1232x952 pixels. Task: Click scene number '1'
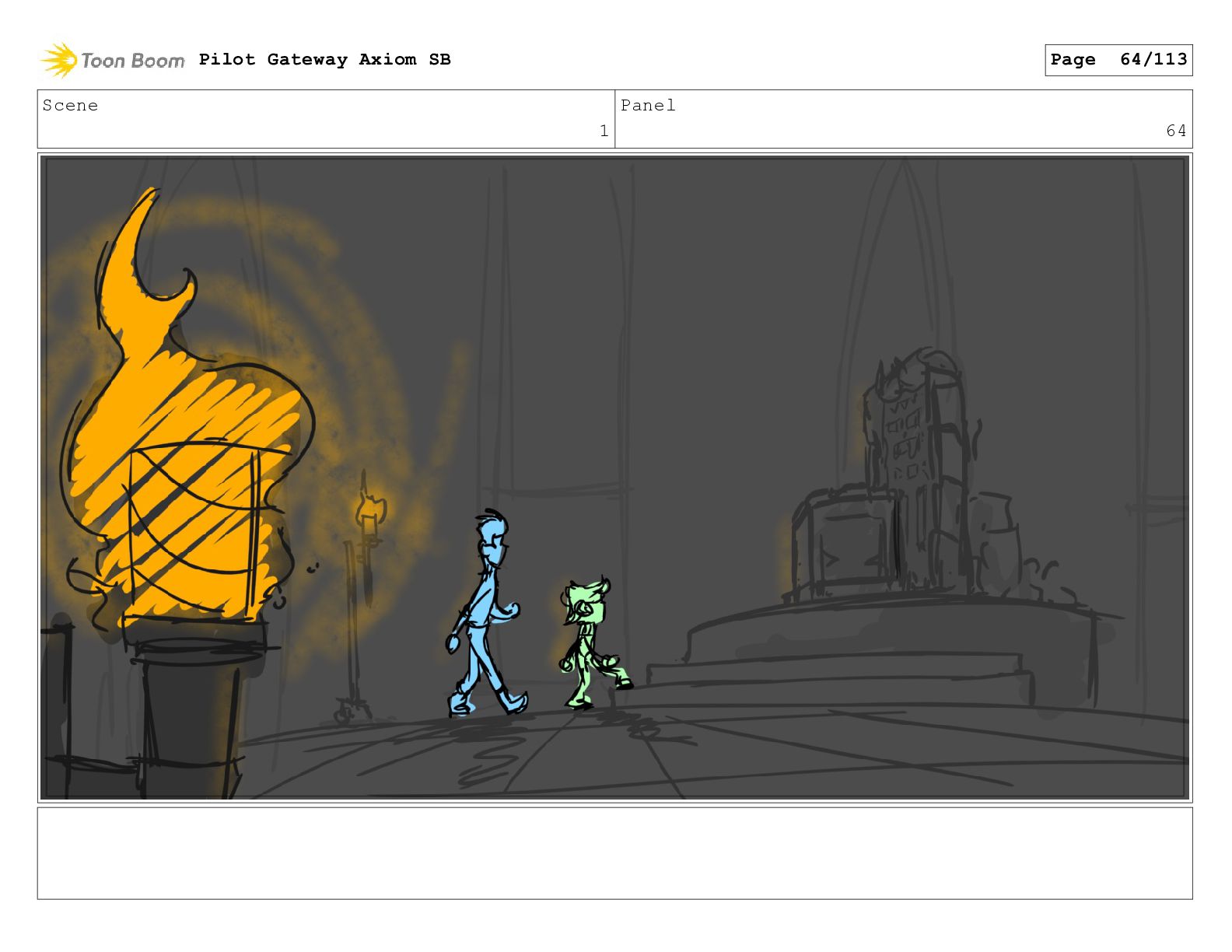click(x=604, y=131)
